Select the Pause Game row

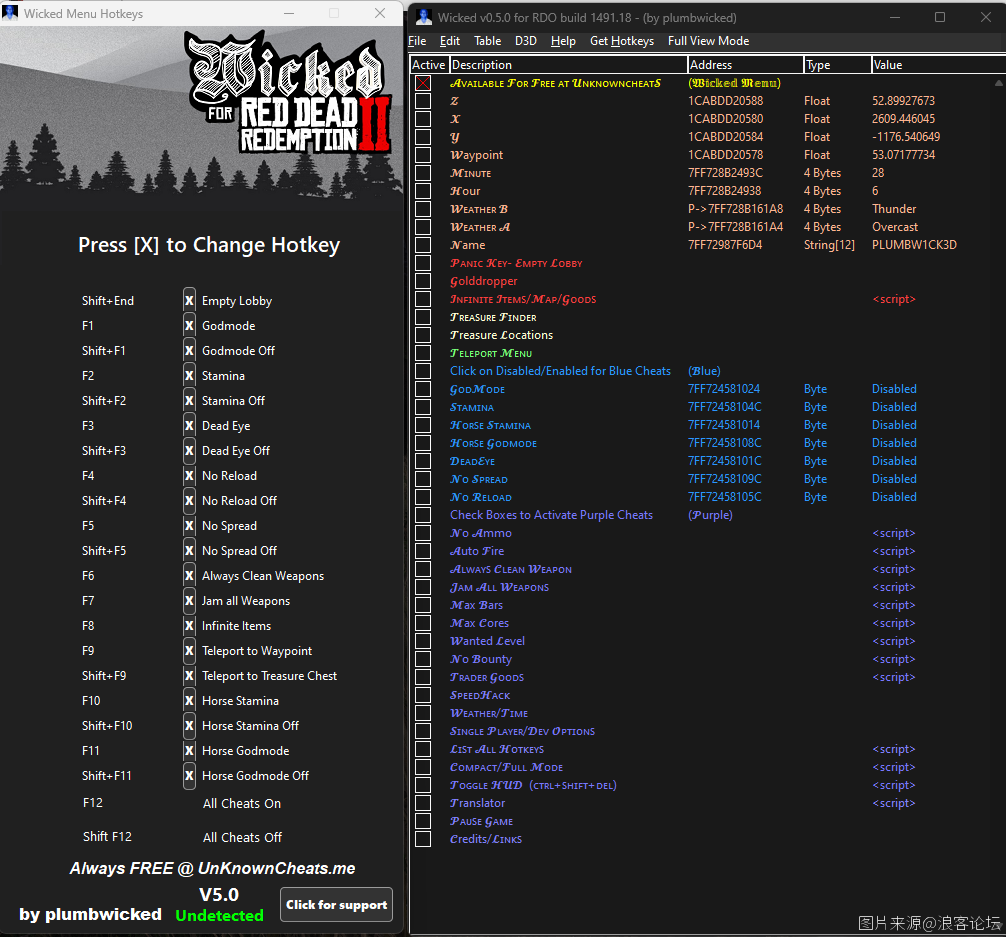481,821
